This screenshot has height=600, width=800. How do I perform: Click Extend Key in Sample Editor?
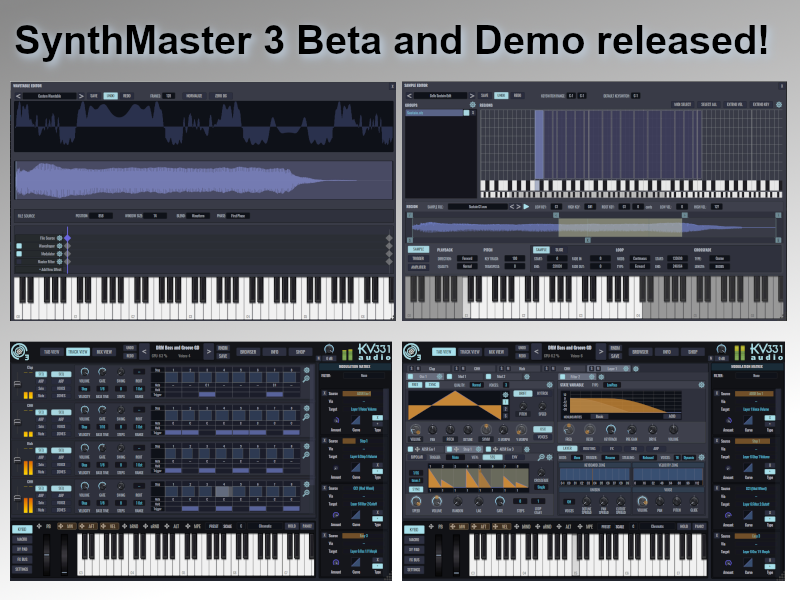tap(761, 105)
